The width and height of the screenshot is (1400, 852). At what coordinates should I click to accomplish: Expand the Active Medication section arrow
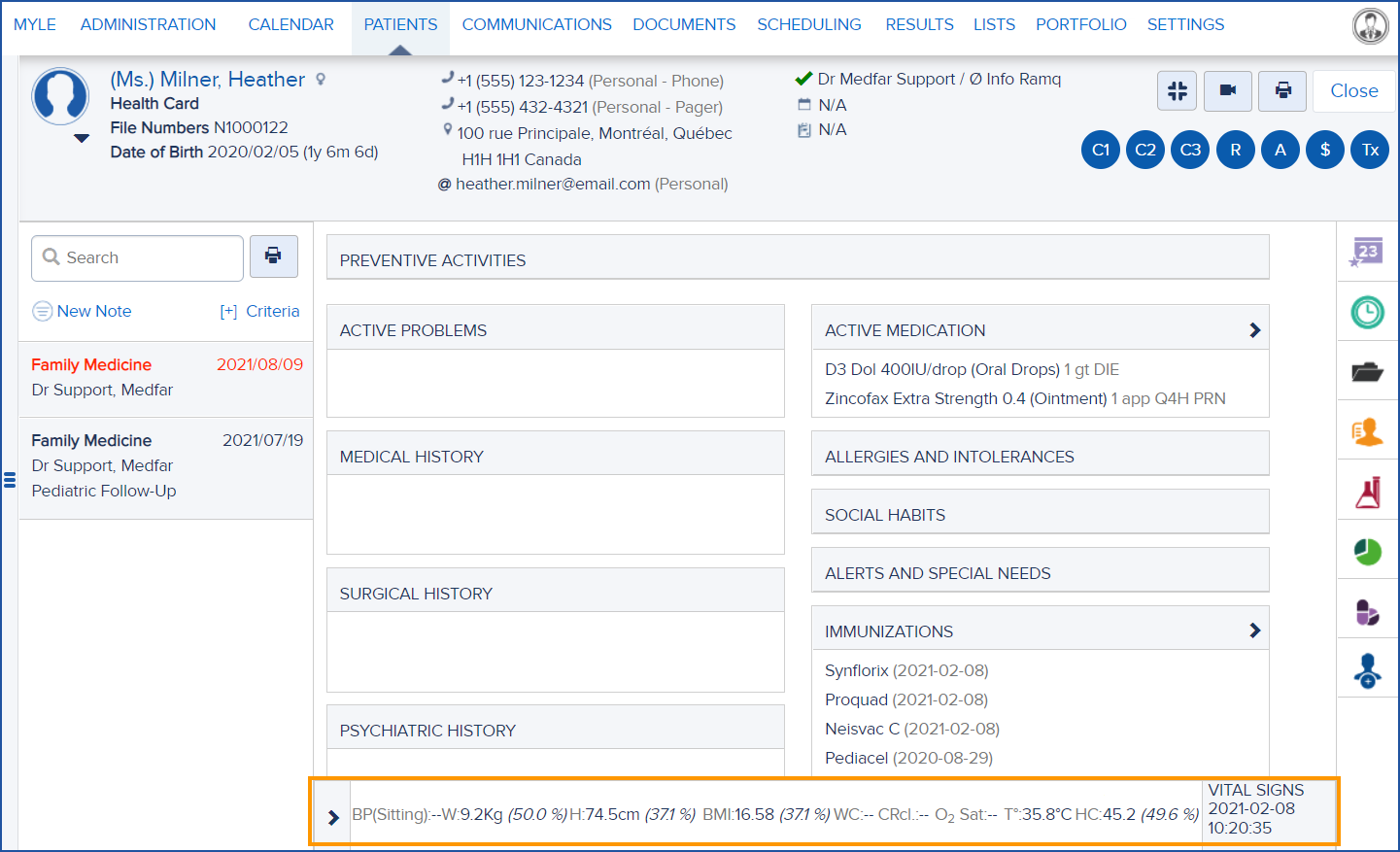pyautogui.click(x=1254, y=330)
